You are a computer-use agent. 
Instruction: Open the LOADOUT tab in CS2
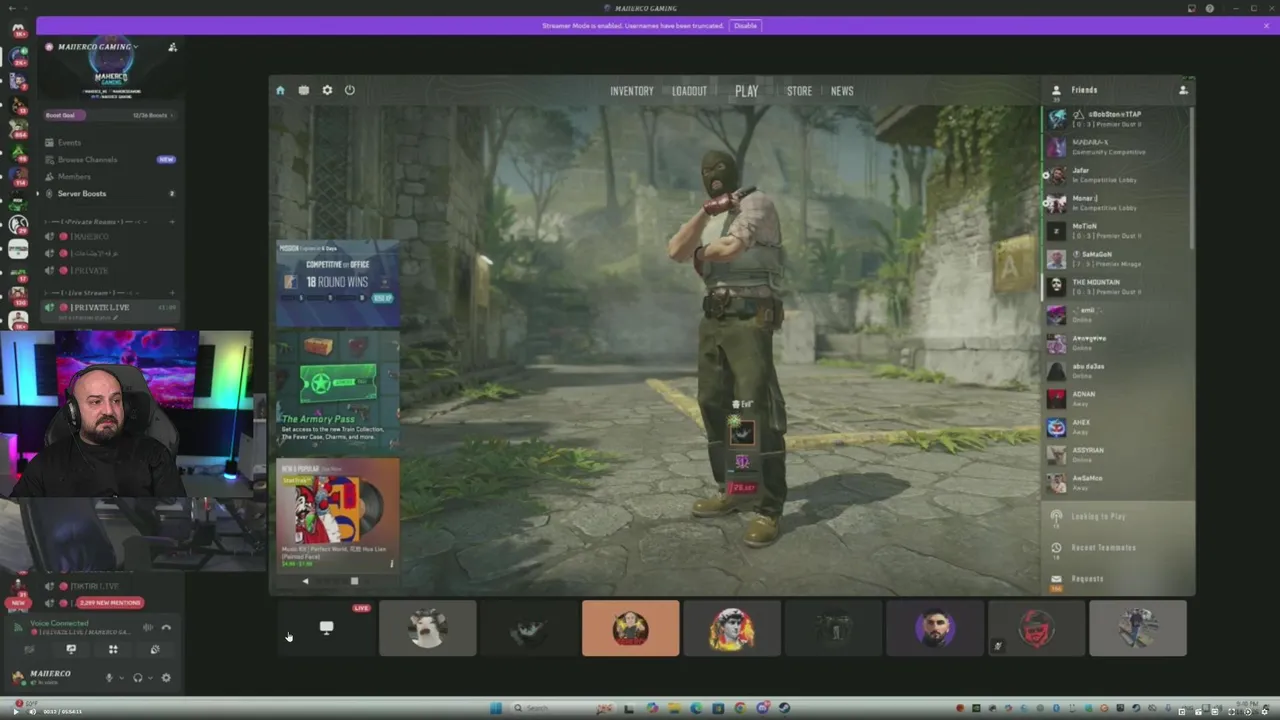tap(689, 91)
